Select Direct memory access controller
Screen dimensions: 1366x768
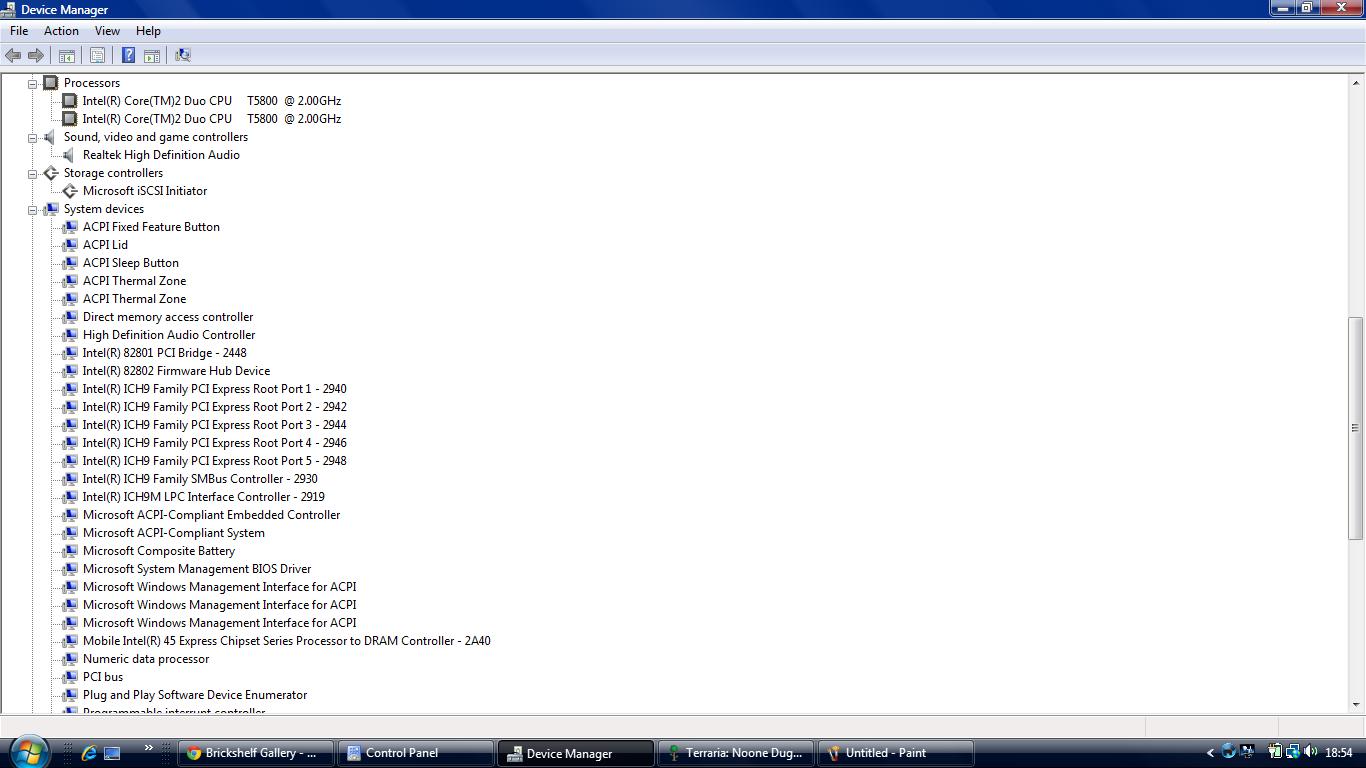(168, 317)
